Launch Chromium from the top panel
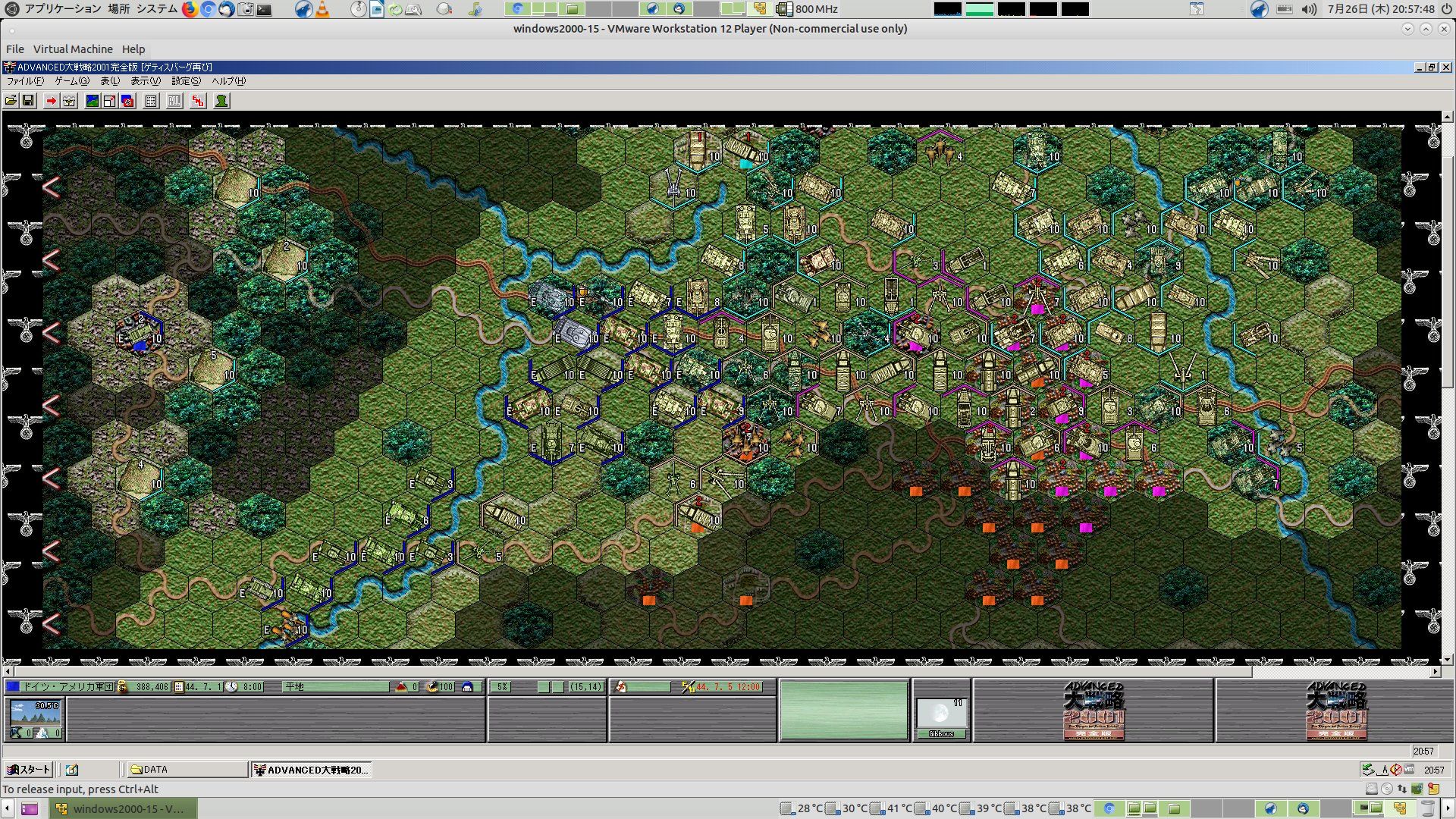This screenshot has height=819, width=1456. [x=208, y=9]
